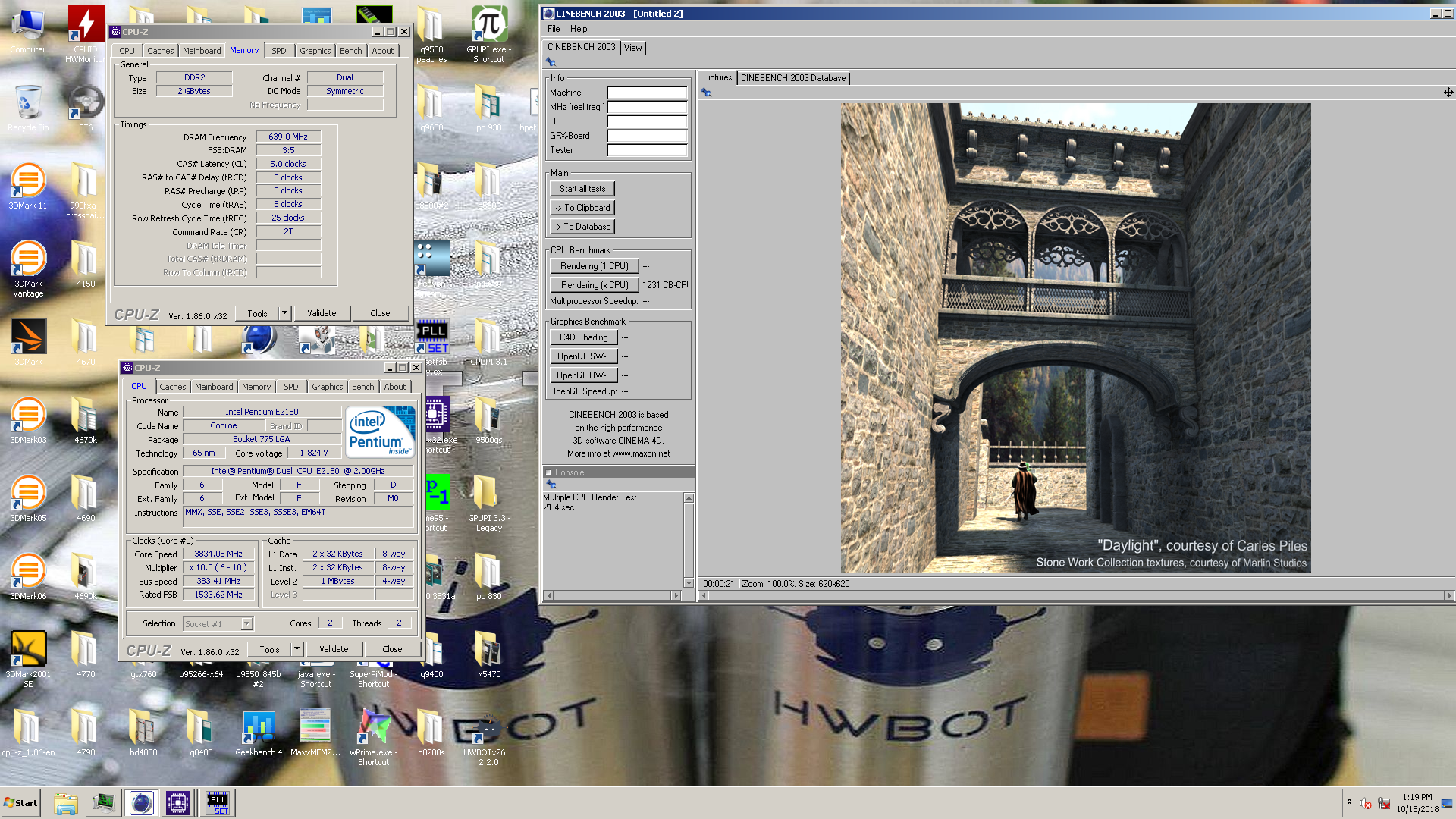Screen dimensions: 1456x819
Task: Click the picture viewer horizontal scrollbar
Action: click(x=1075, y=596)
